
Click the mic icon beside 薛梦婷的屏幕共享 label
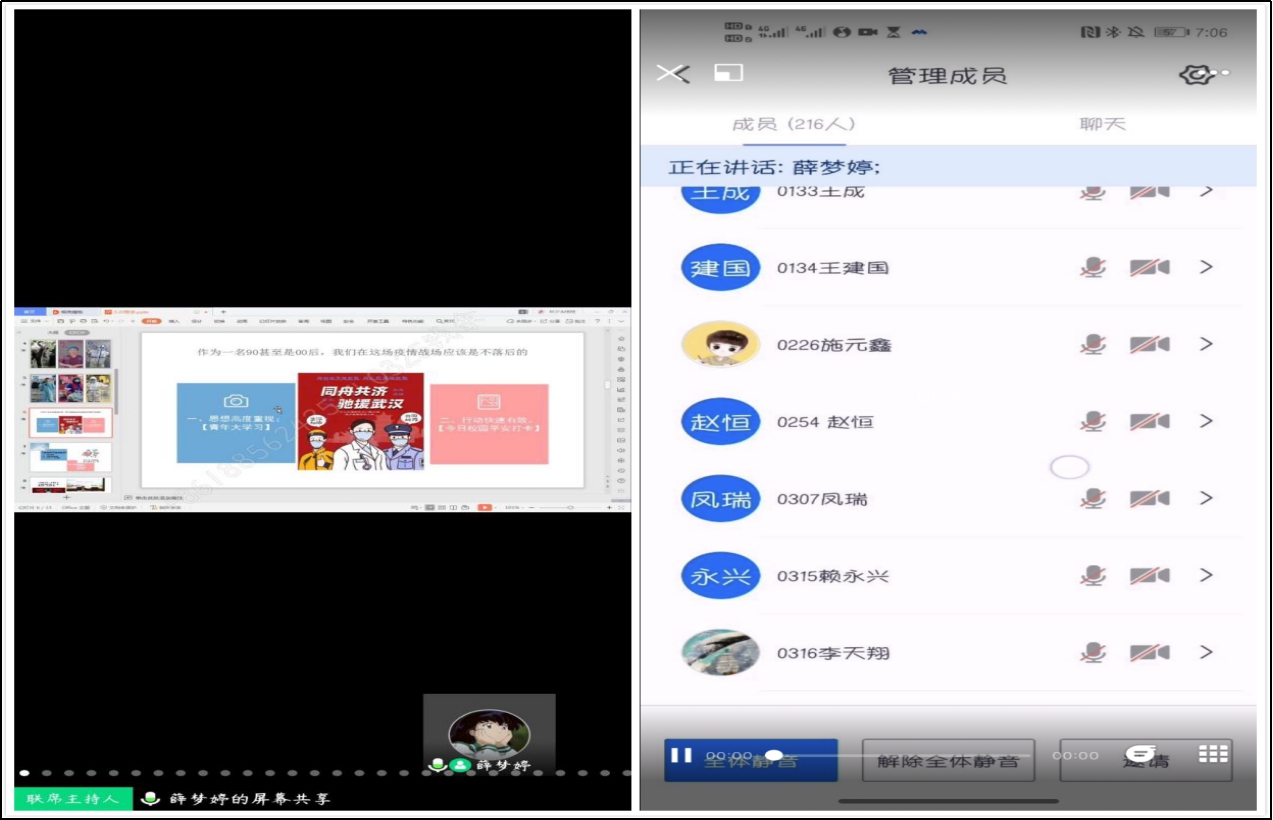150,799
